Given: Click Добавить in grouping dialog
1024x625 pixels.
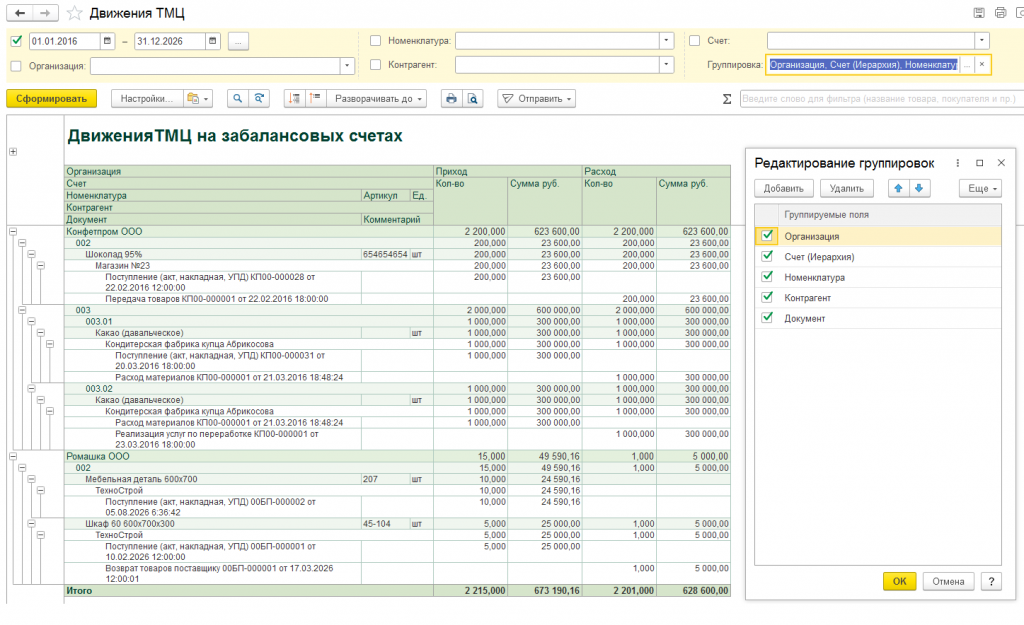Looking at the screenshot, I should point(784,188).
